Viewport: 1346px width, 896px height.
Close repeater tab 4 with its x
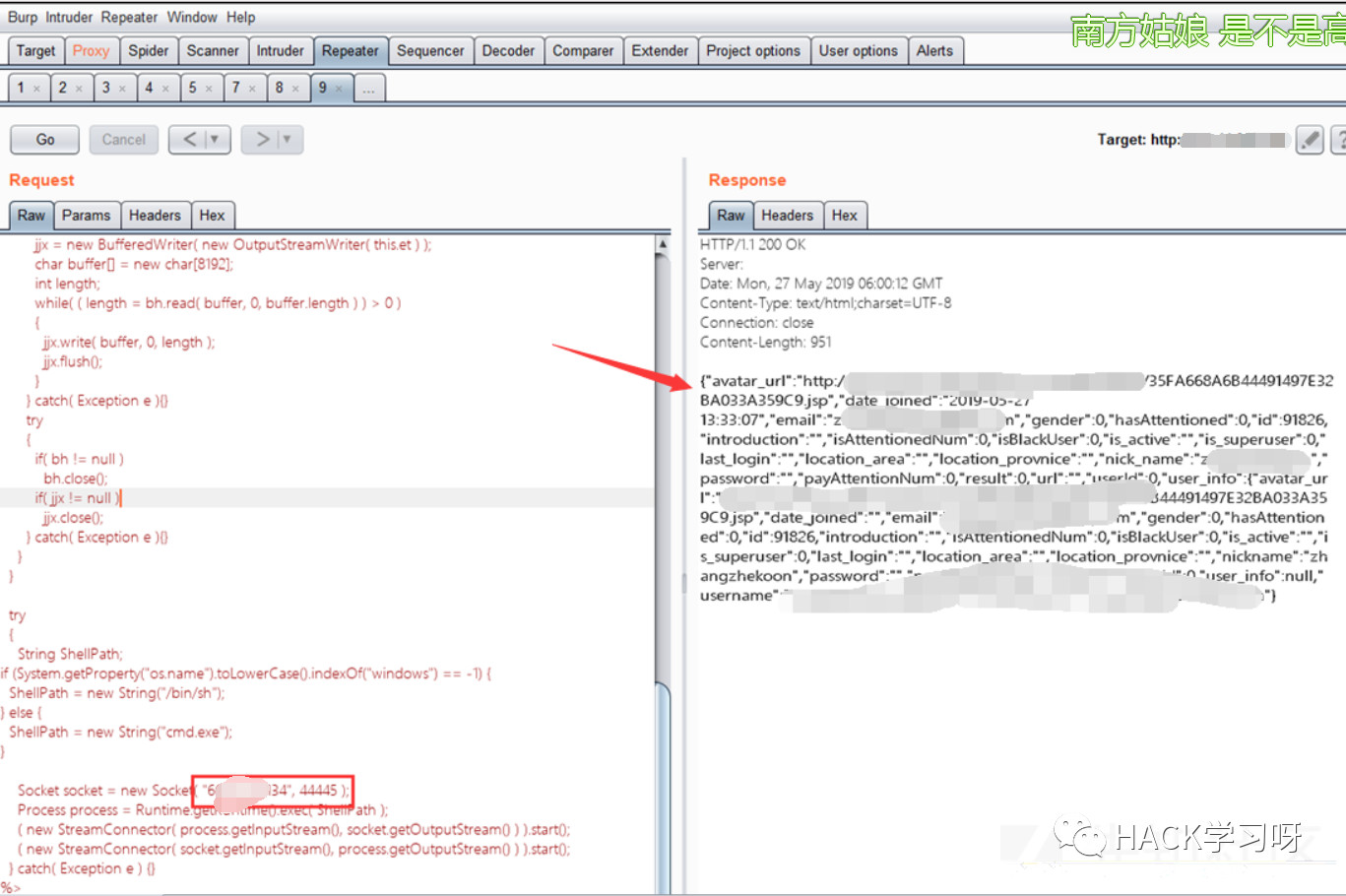pos(165,89)
